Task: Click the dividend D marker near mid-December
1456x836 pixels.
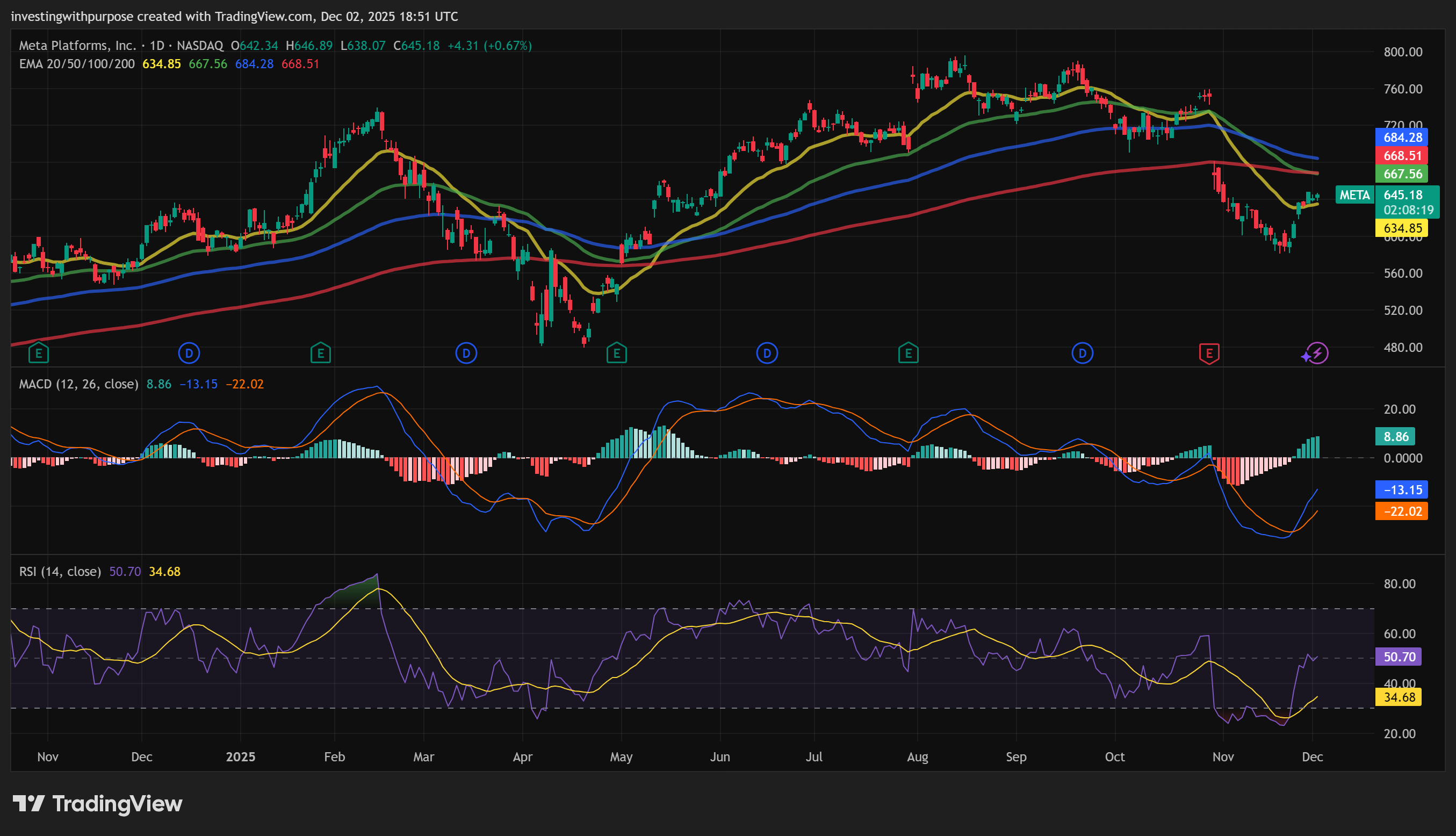Action: [x=189, y=353]
